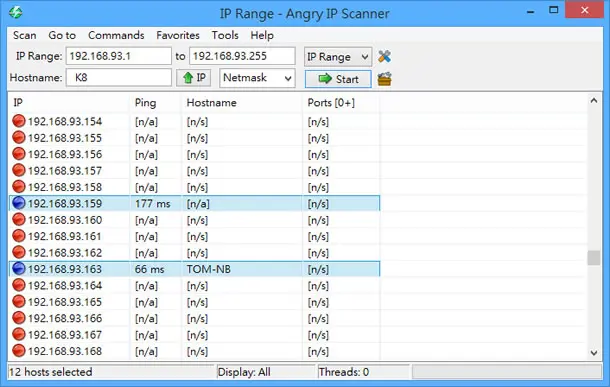Expand the Netmask combo box
This screenshot has width=610, height=387.
257,78
